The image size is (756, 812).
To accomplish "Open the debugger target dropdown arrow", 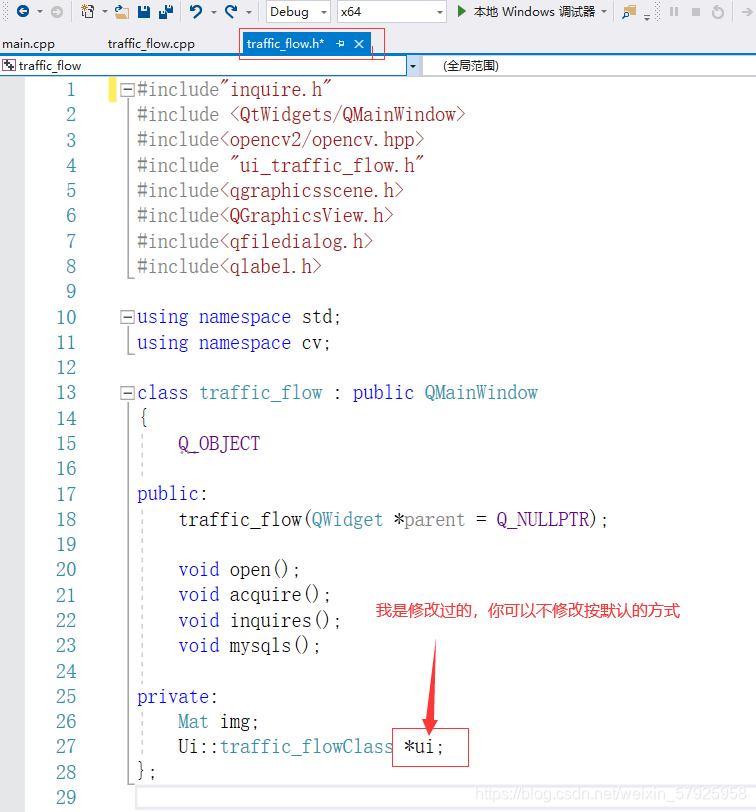I will pos(604,11).
